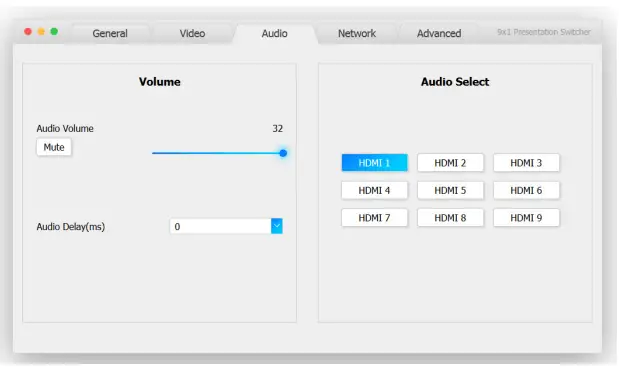Click the volume value 32
The width and height of the screenshot is (619, 367).
click(278, 129)
